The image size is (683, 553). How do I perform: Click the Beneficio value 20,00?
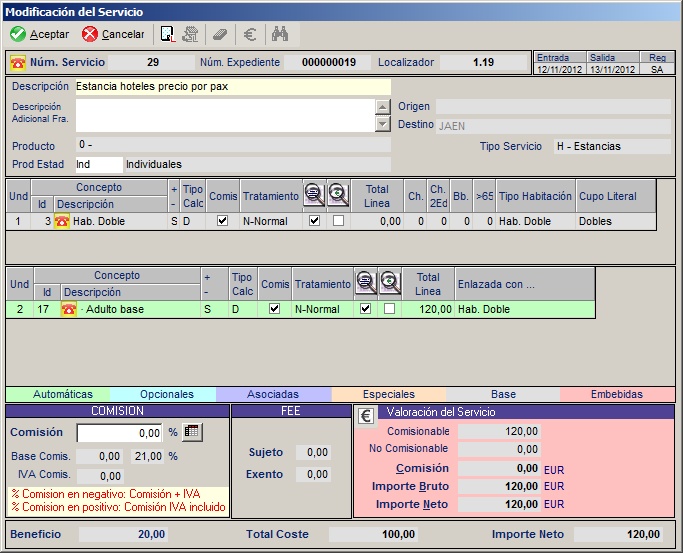pyautogui.click(x=123, y=534)
